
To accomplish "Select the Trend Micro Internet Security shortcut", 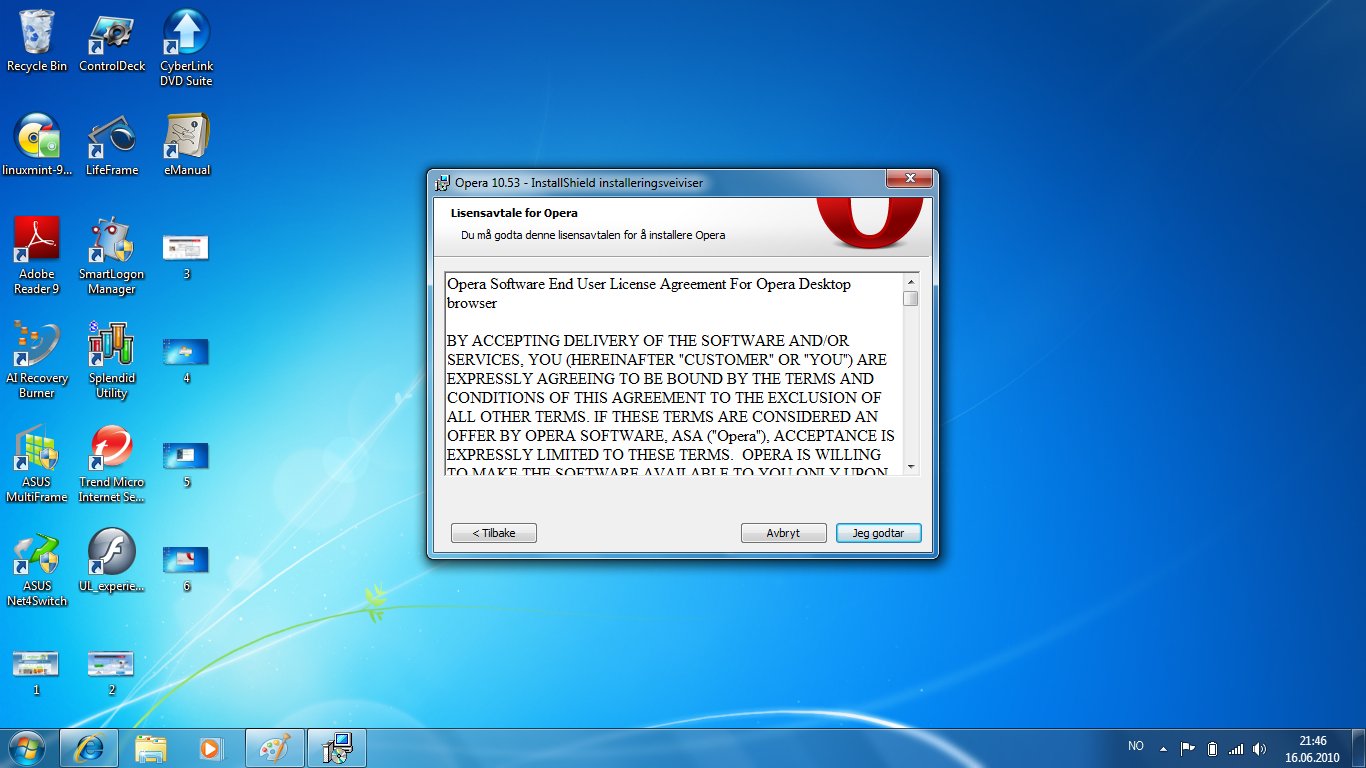I will point(112,464).
